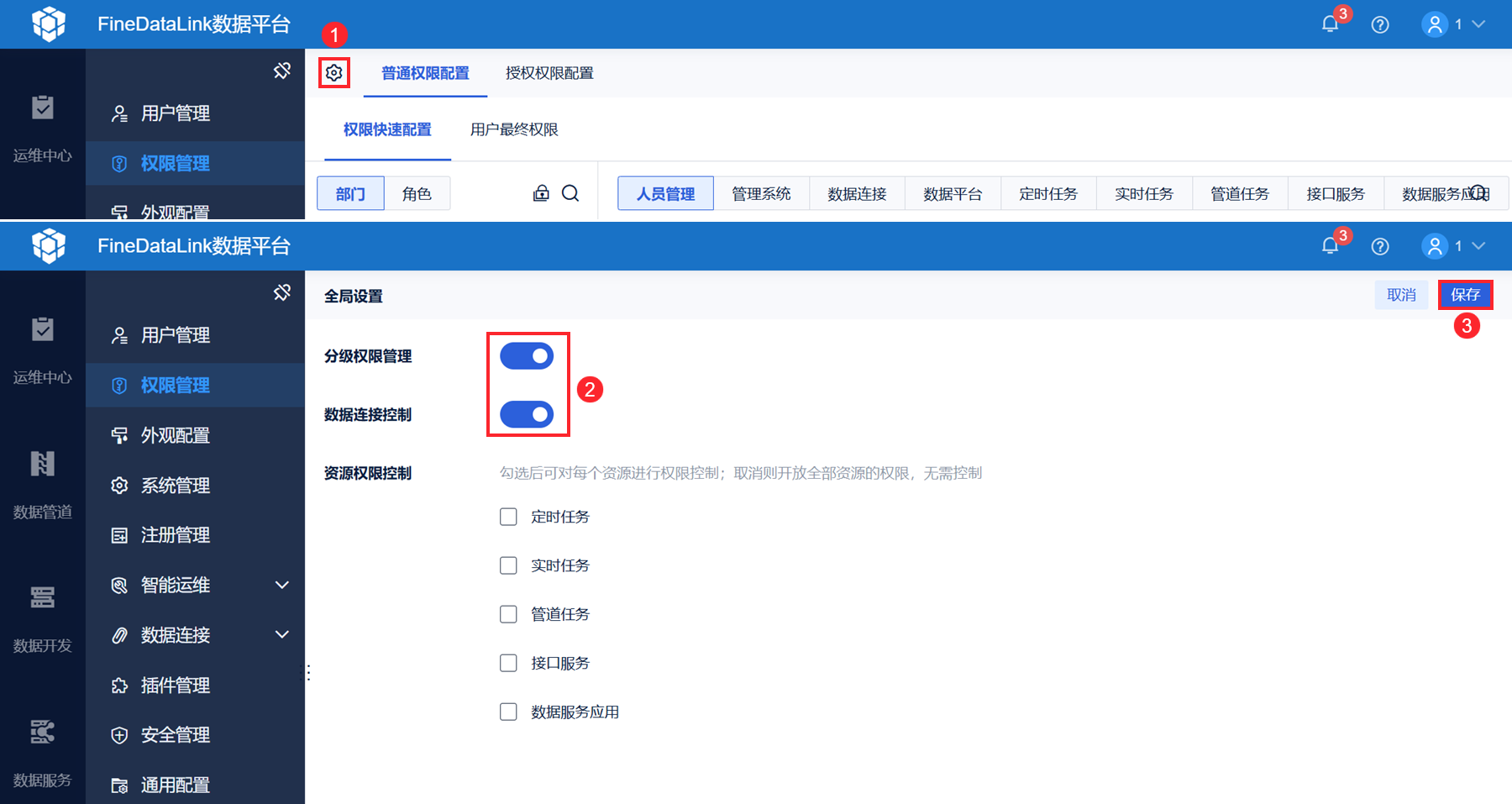Open notifications bell in the lower header

click(1330, 246)
